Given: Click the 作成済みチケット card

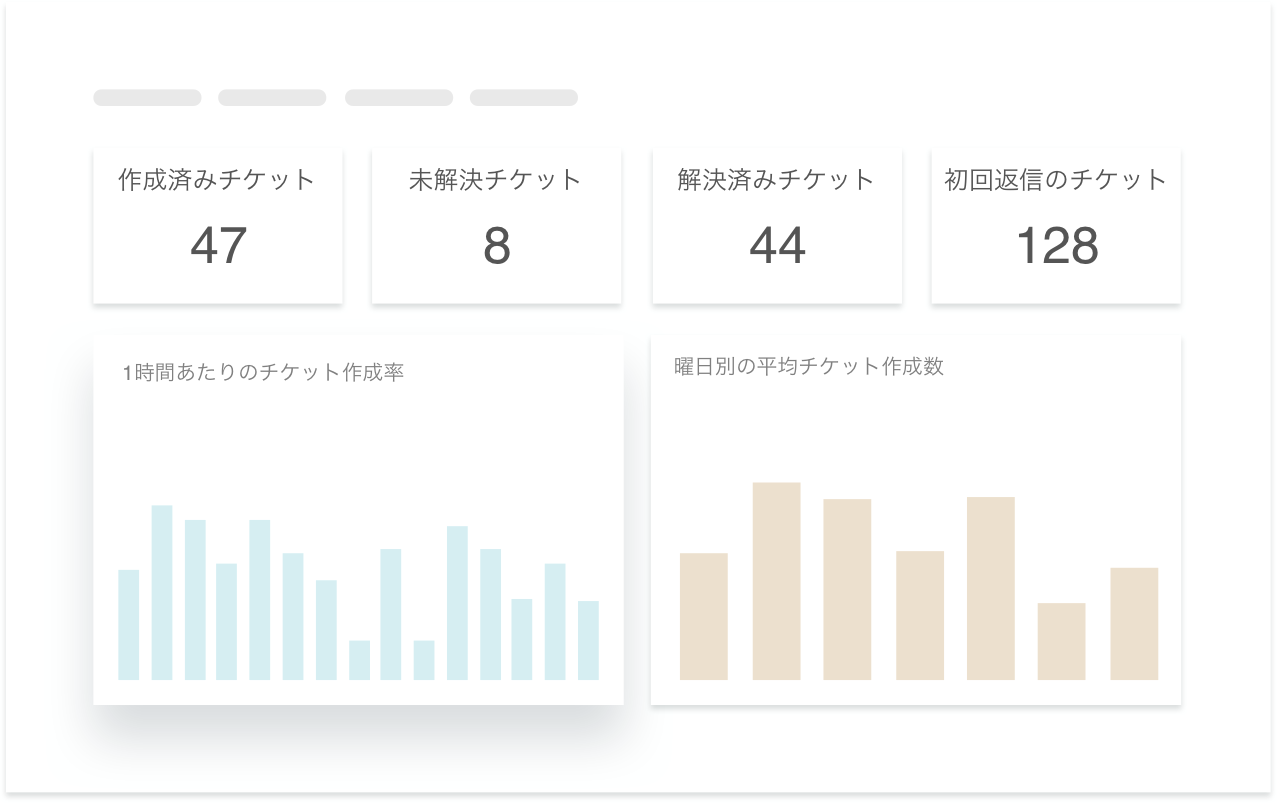Looking at the screenshot, I should click(217, 226).
